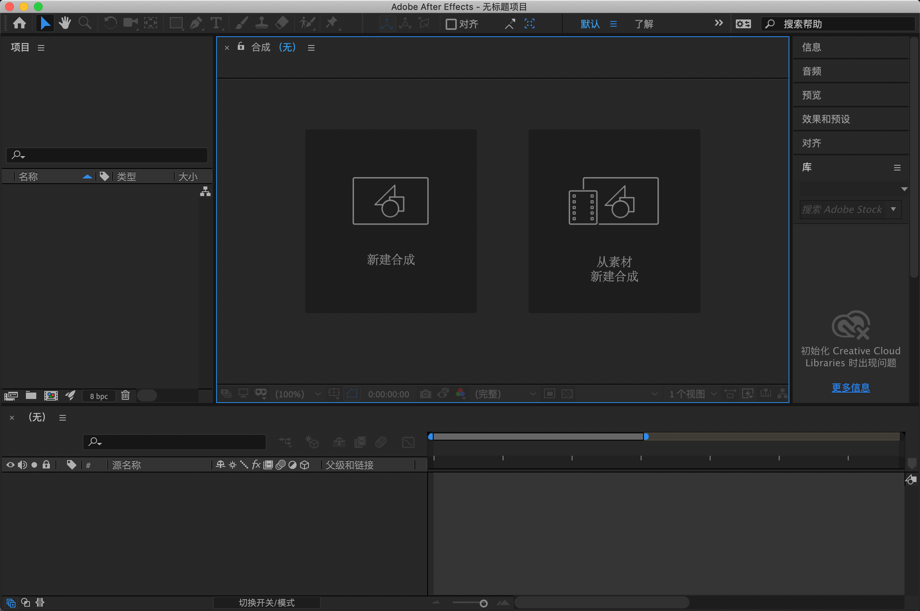
Task: Toggle the In/Out/Duration pane icon
Action: click(40, 603)
